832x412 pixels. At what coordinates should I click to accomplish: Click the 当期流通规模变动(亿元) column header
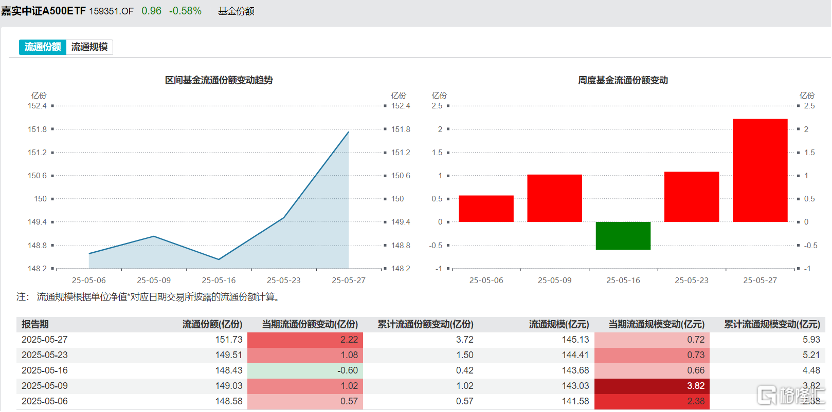click(x=656, y=324)
